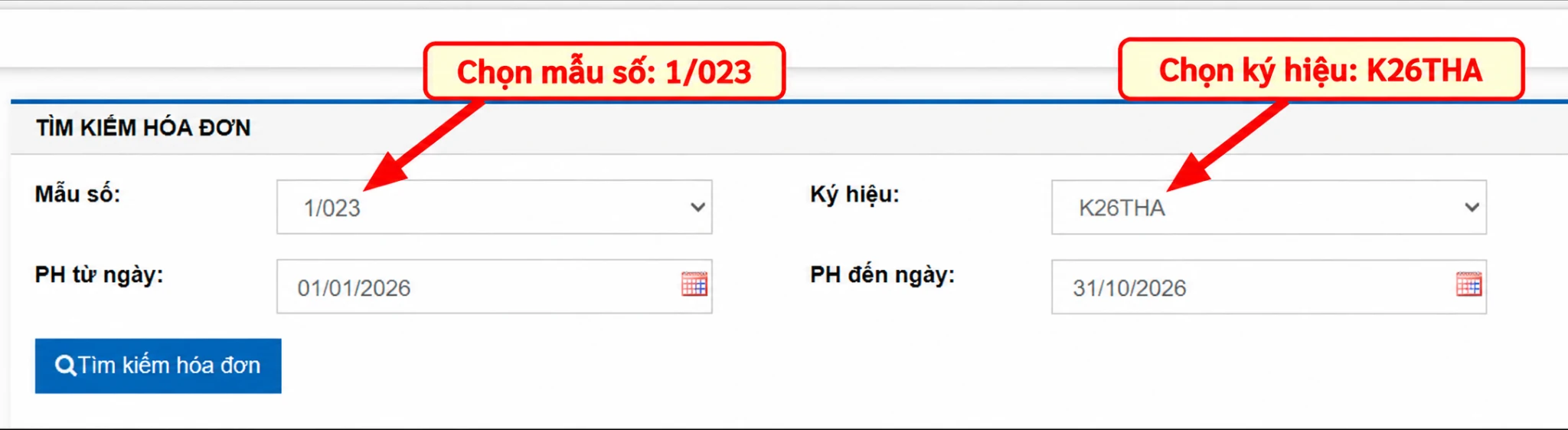
Task: Focus the PH đến ngày date field
Action: coord(1269,287)
